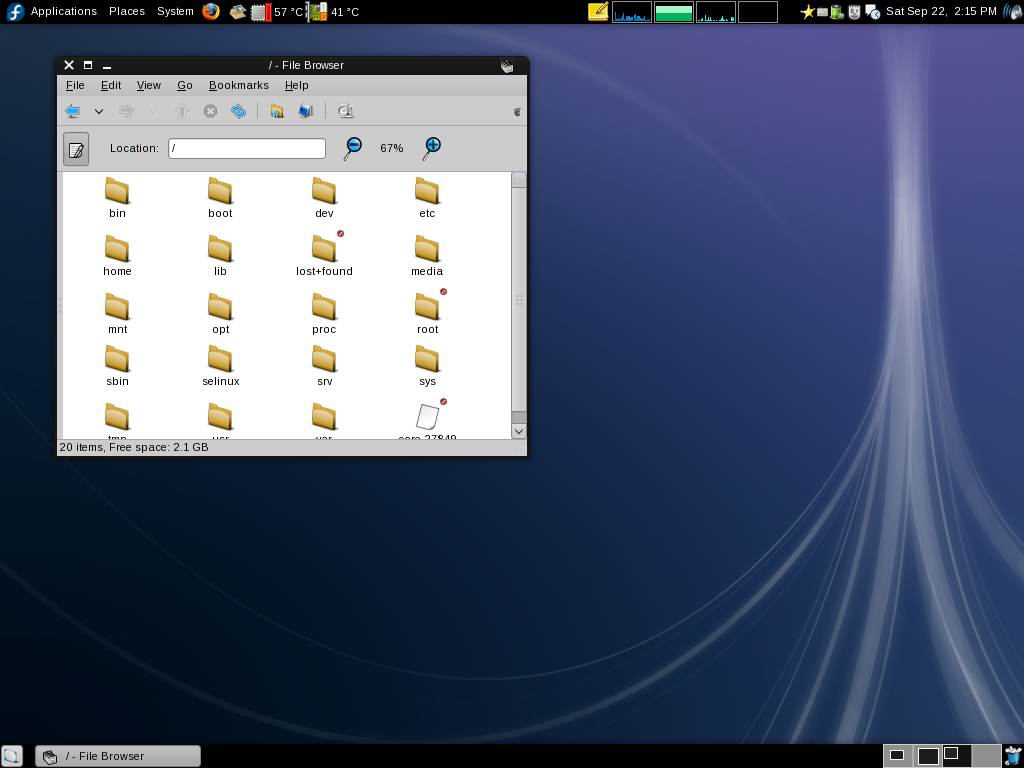This screenshot has height=768, width=1024.
Task: Select the selinux folder
Action: [x=220, y=366]
